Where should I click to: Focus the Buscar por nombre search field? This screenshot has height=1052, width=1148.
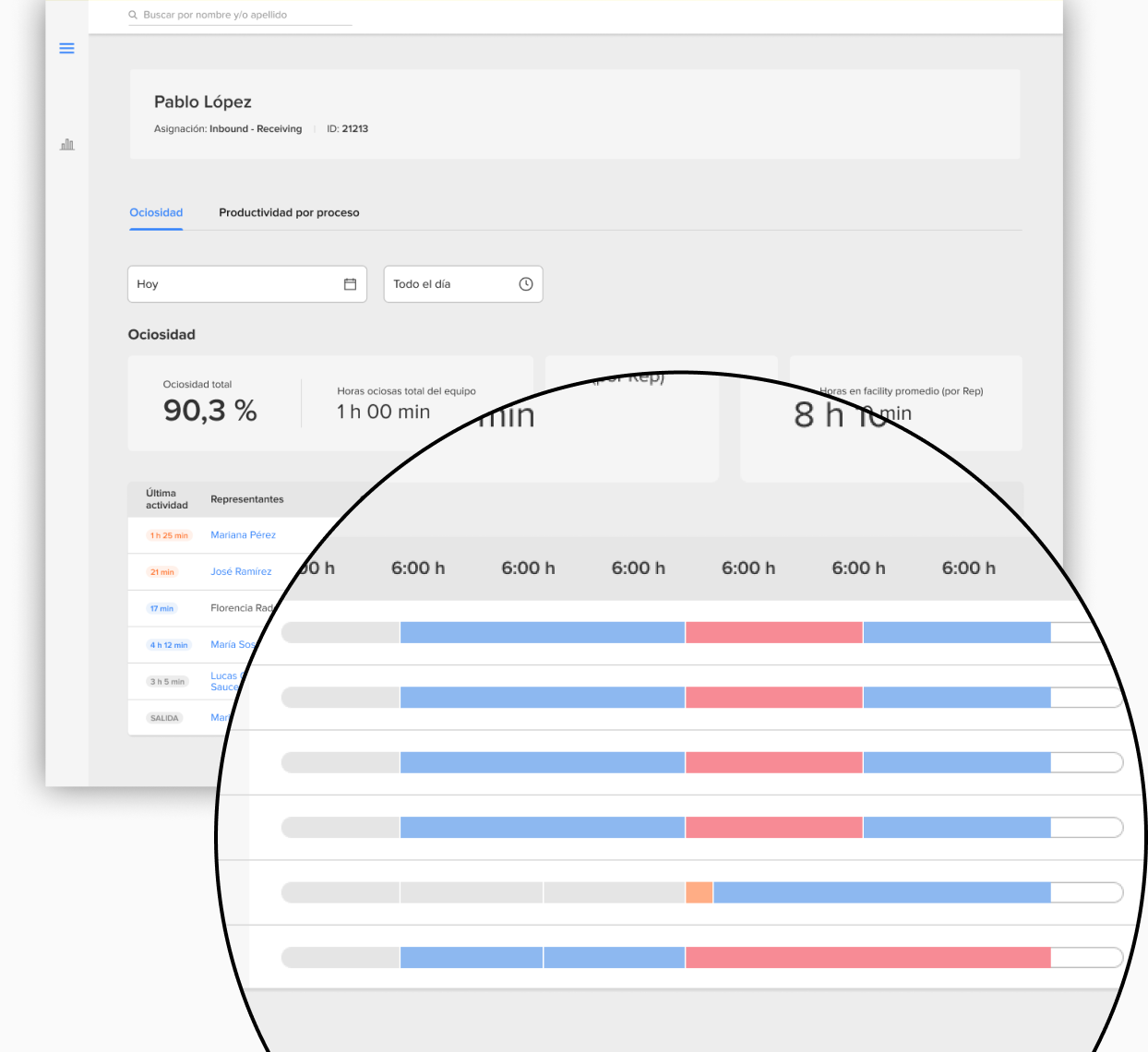point(240,15)
